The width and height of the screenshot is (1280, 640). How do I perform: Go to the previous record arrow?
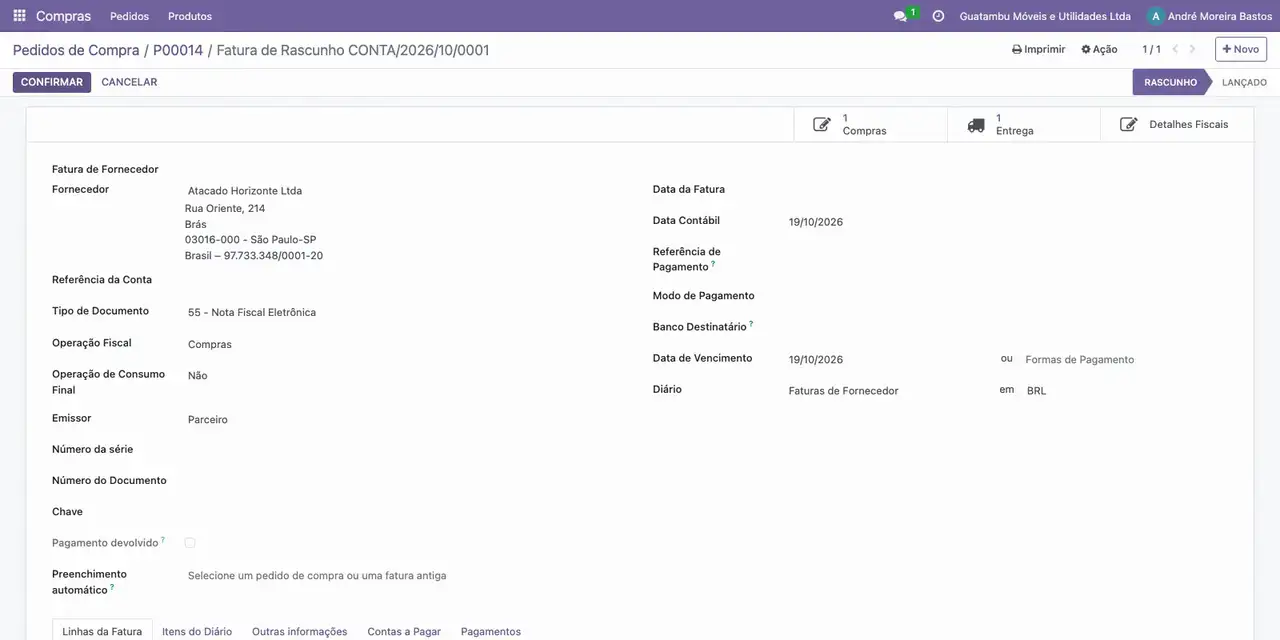1175,49
